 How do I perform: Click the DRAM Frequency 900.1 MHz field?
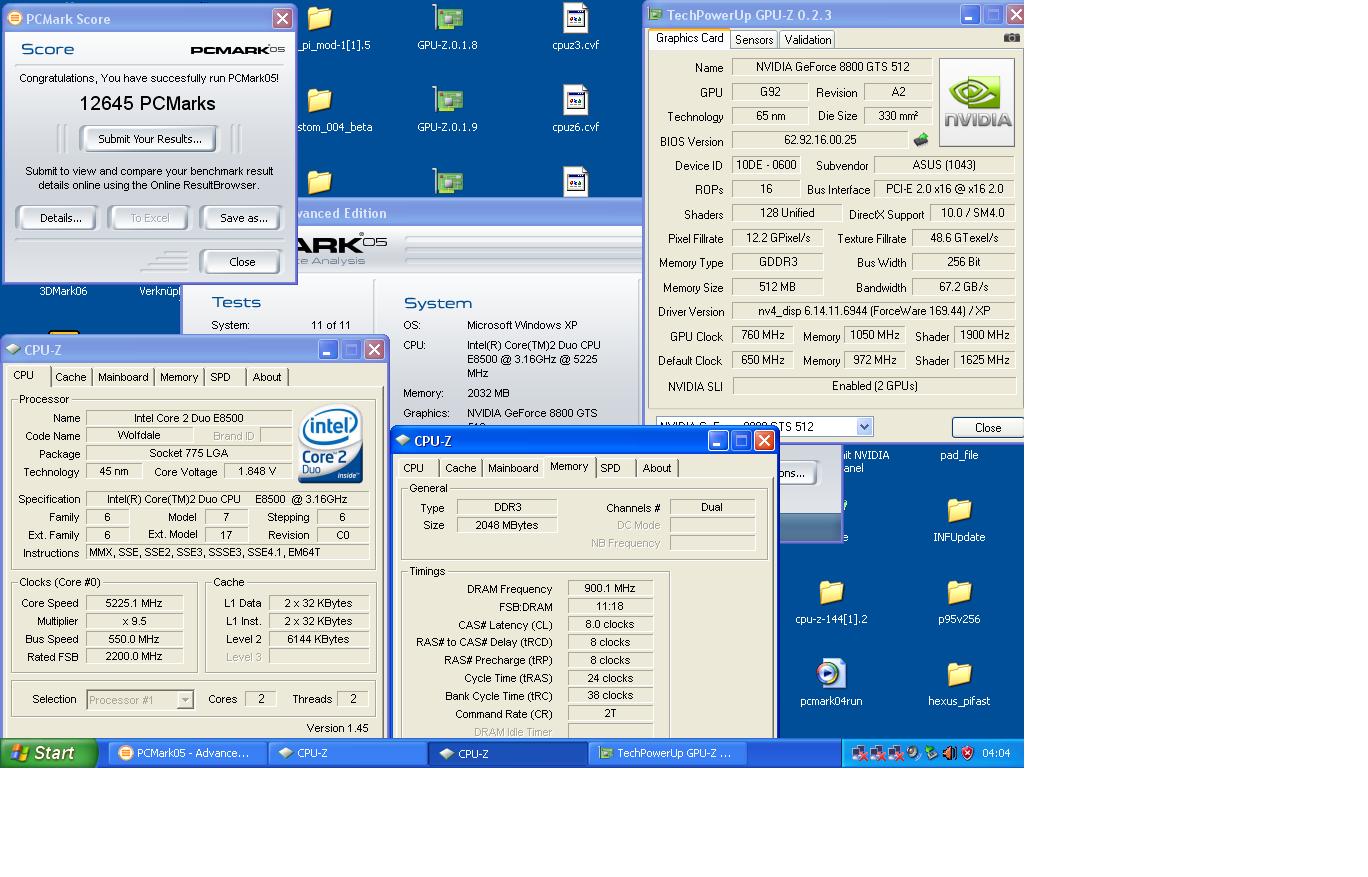(x=610, y=589)
